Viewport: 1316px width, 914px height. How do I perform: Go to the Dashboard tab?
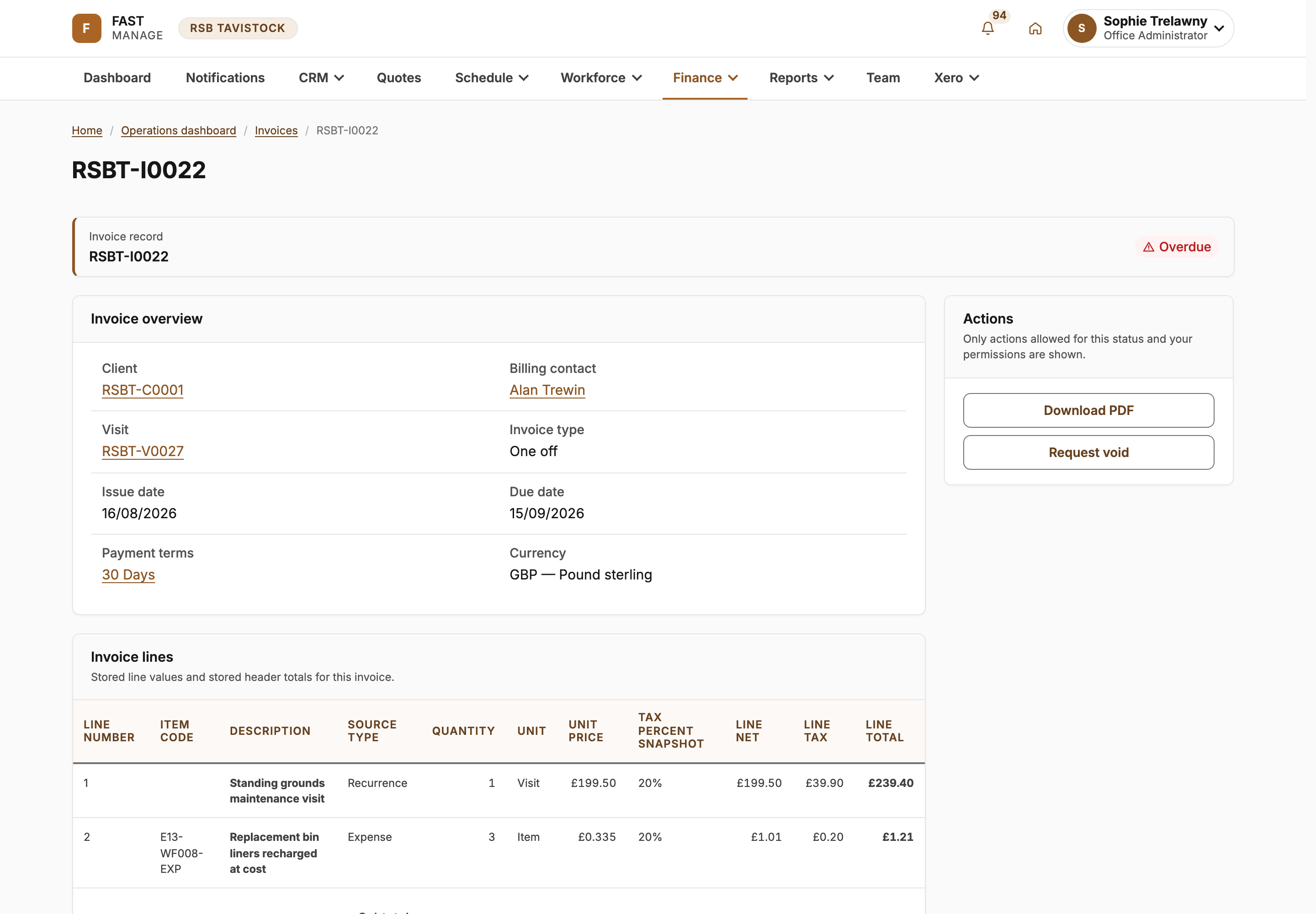(x=117, y=78)
